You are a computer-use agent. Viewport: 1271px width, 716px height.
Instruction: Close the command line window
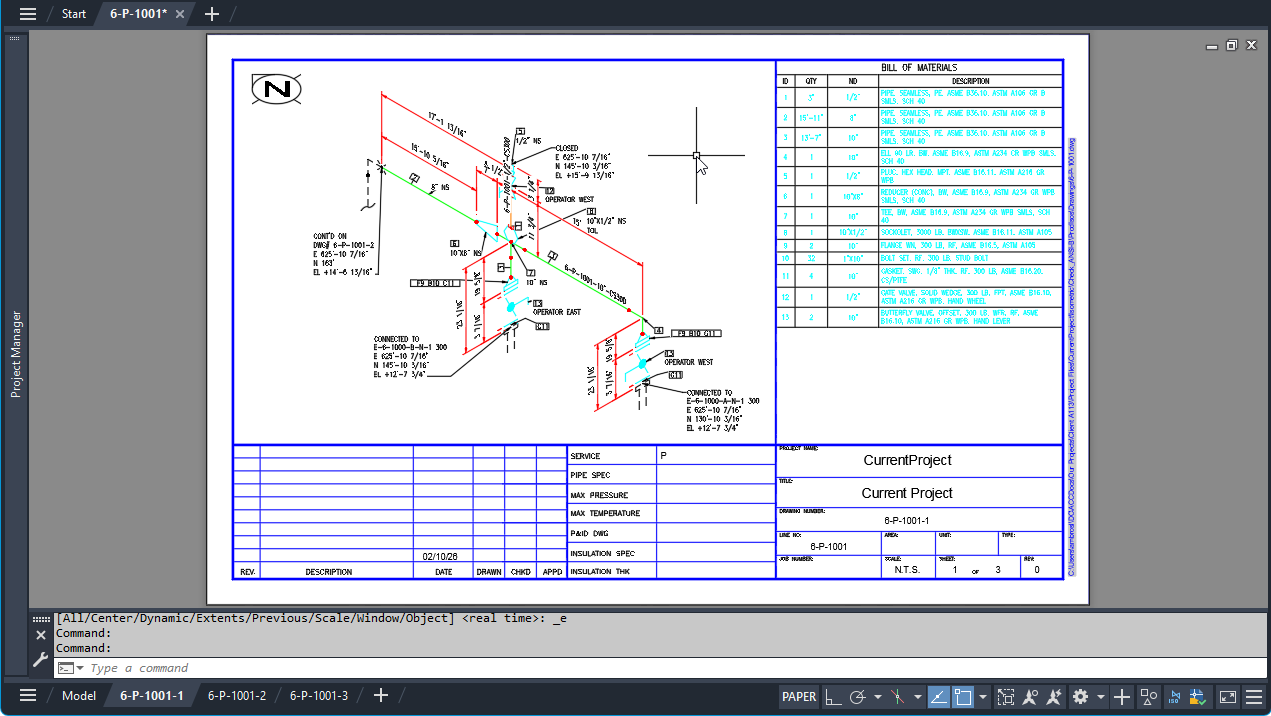(41, 635)
